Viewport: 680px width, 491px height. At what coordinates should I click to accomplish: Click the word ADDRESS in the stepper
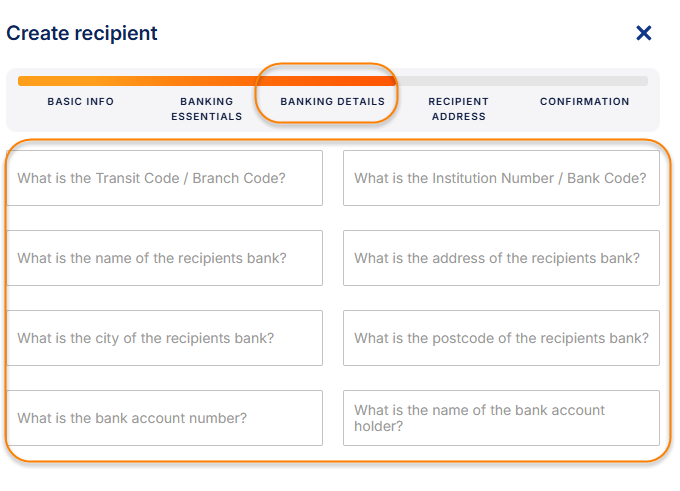[x=458, y=117]
